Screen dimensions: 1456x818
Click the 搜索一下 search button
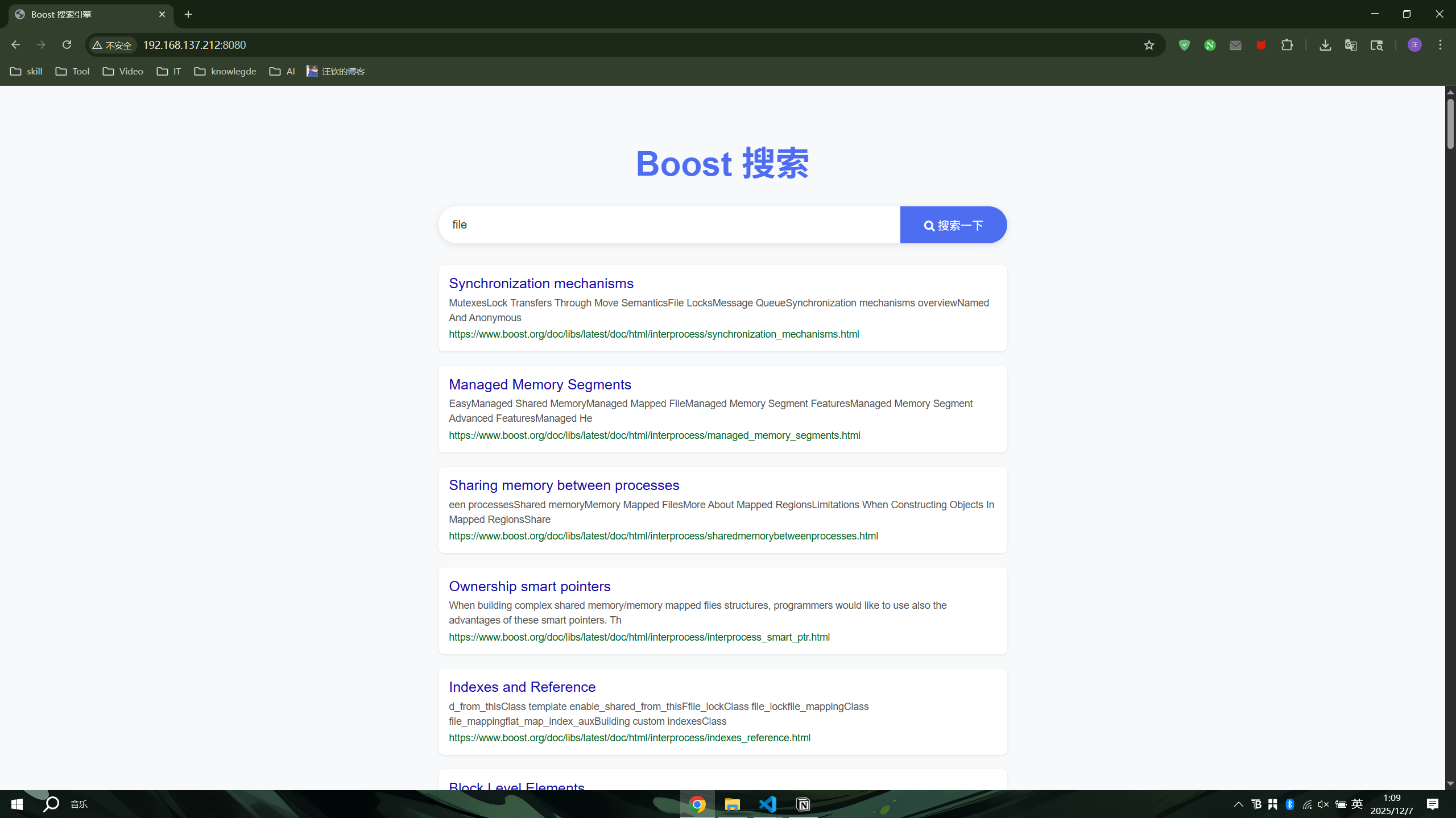coord(953,225)
